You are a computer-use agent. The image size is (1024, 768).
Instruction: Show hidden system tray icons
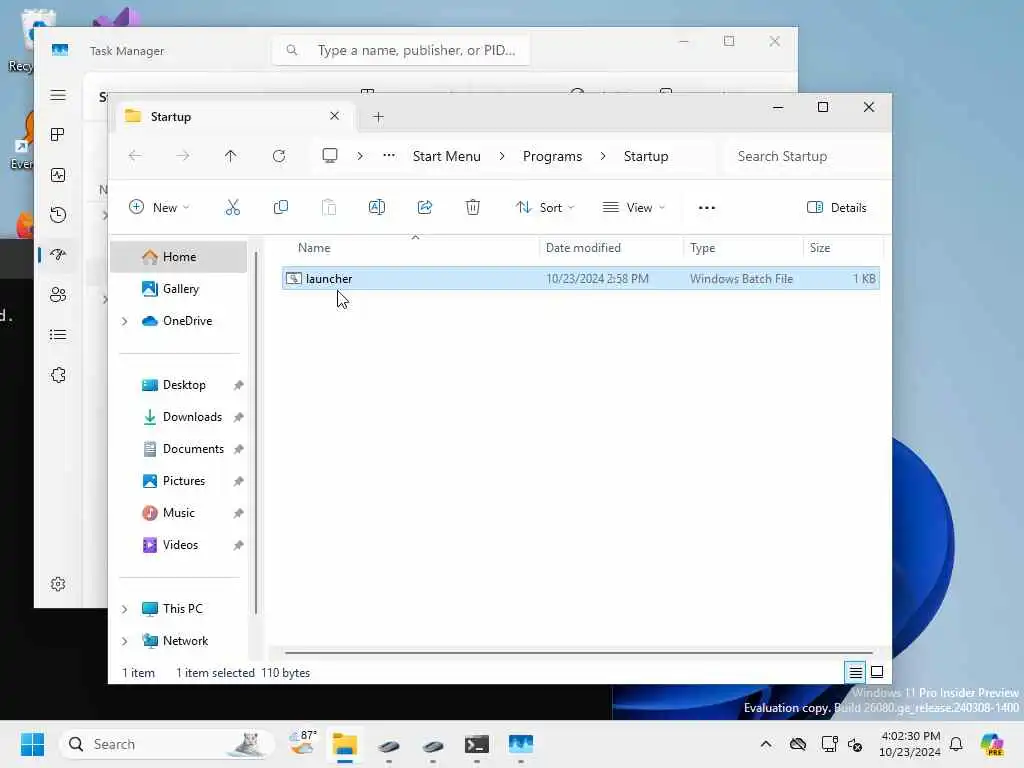(x=766, y=744)
